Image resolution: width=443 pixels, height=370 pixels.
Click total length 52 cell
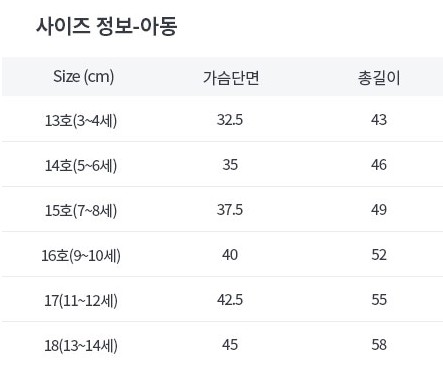coord(379,255)
